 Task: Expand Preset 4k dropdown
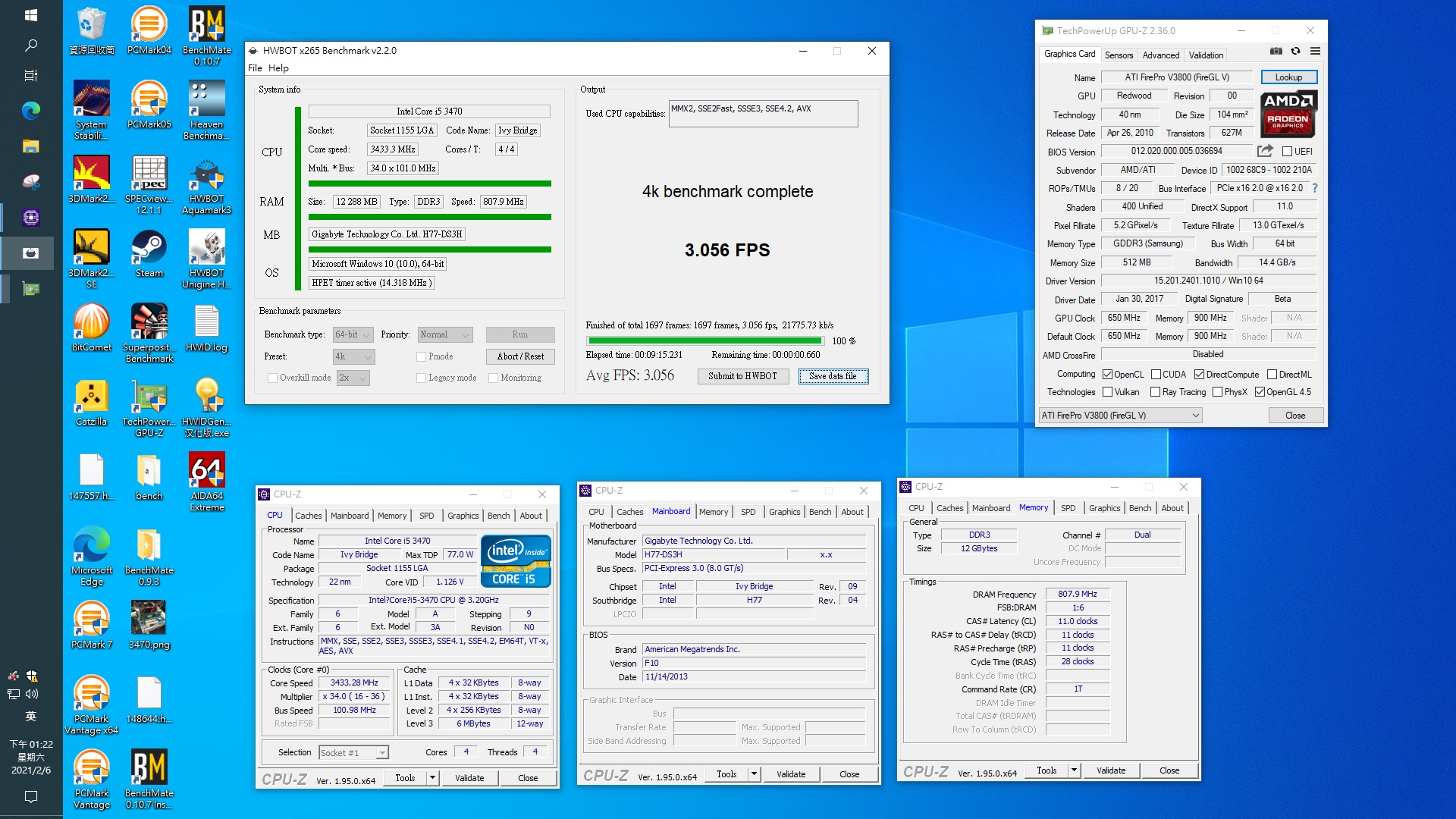click(x=354, y=356)
